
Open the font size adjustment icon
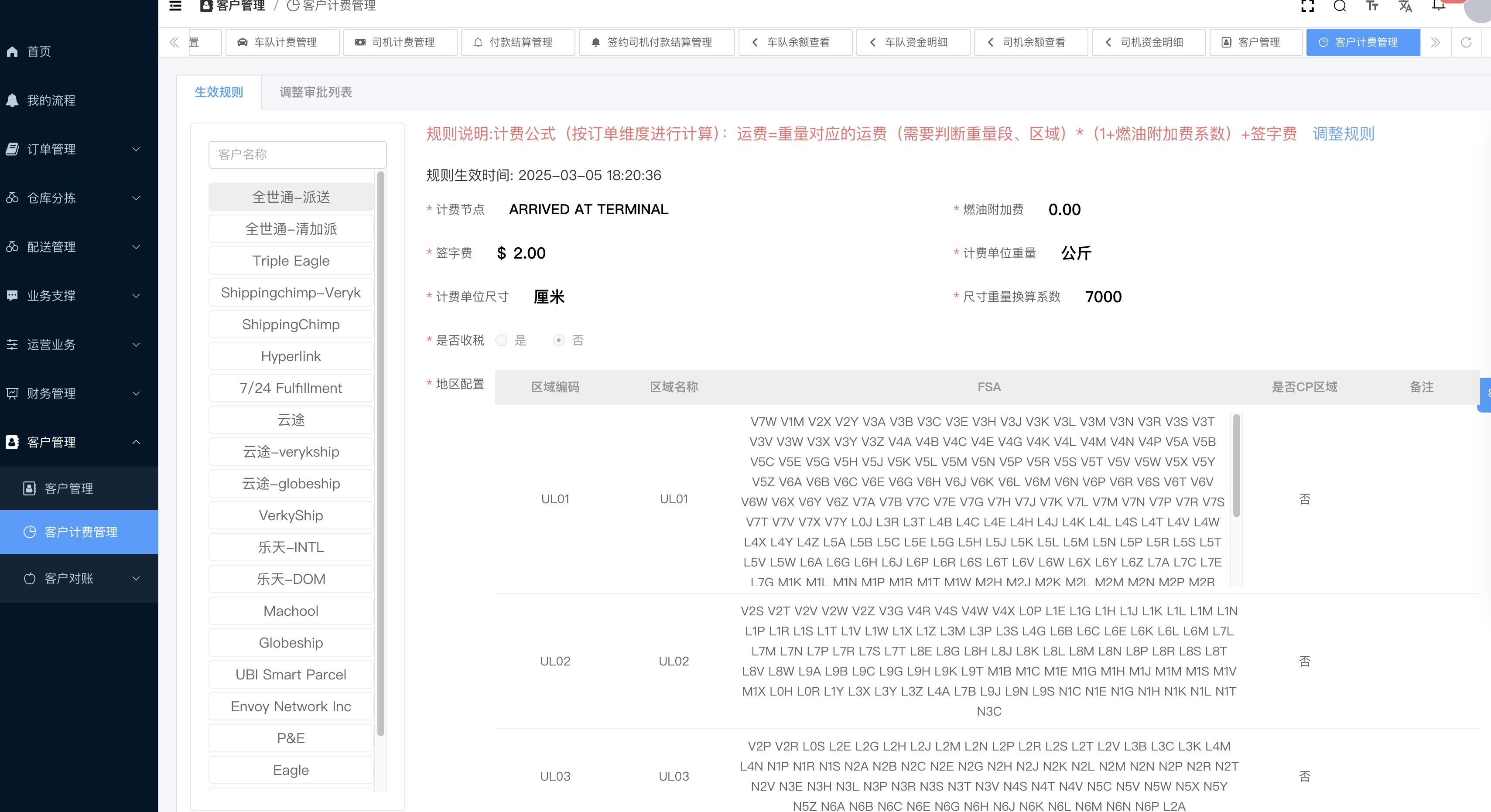pyautogui.click(x=1372, y=6)
